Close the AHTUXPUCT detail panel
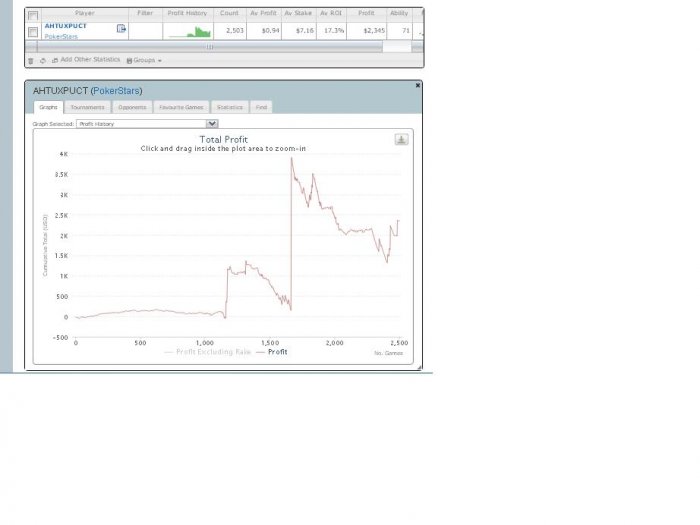The width and height of the screenshot is (700, 525). click(418, 85)
